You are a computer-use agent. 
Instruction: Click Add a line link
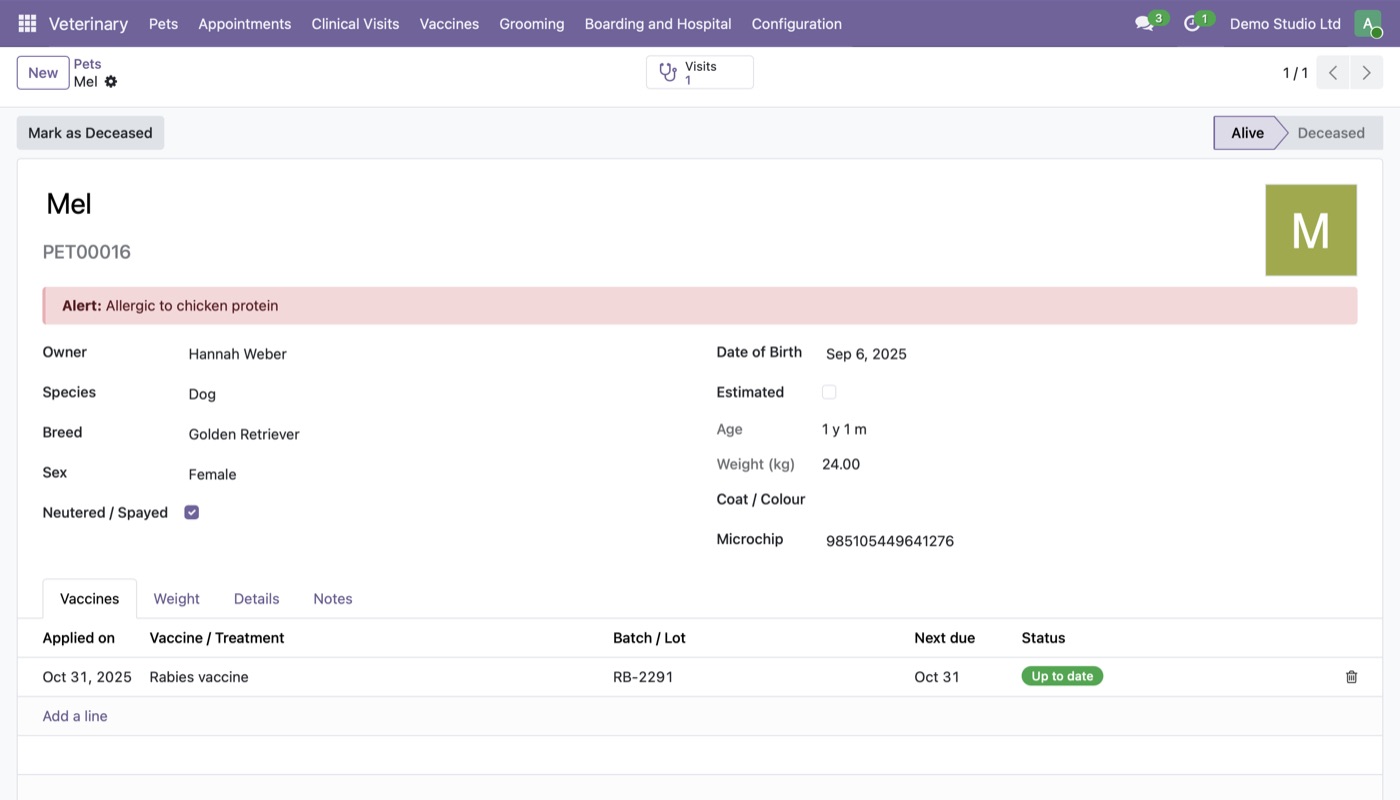[x=75, y=716]
